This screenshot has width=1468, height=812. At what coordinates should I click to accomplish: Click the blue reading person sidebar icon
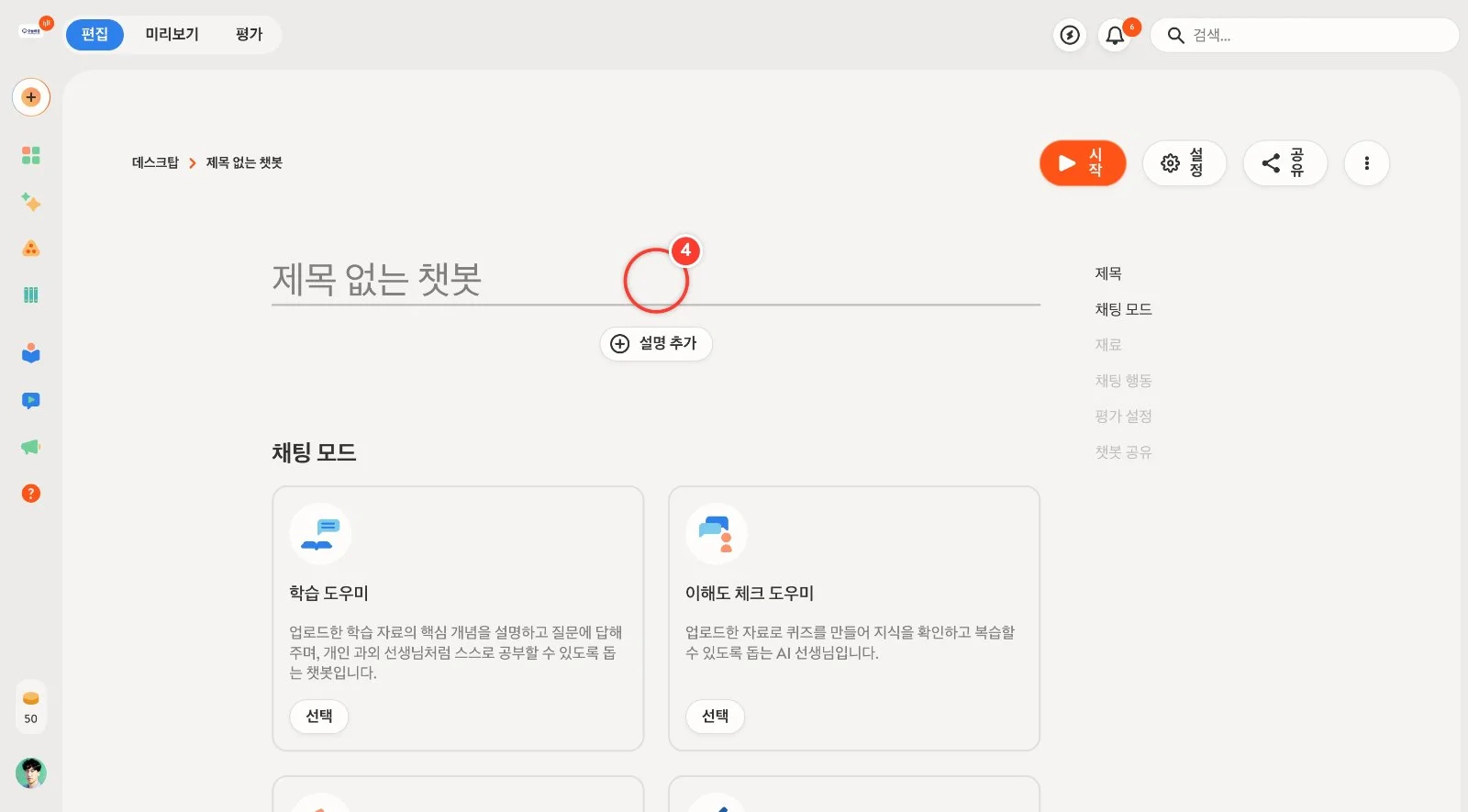(x=31, y=353)
